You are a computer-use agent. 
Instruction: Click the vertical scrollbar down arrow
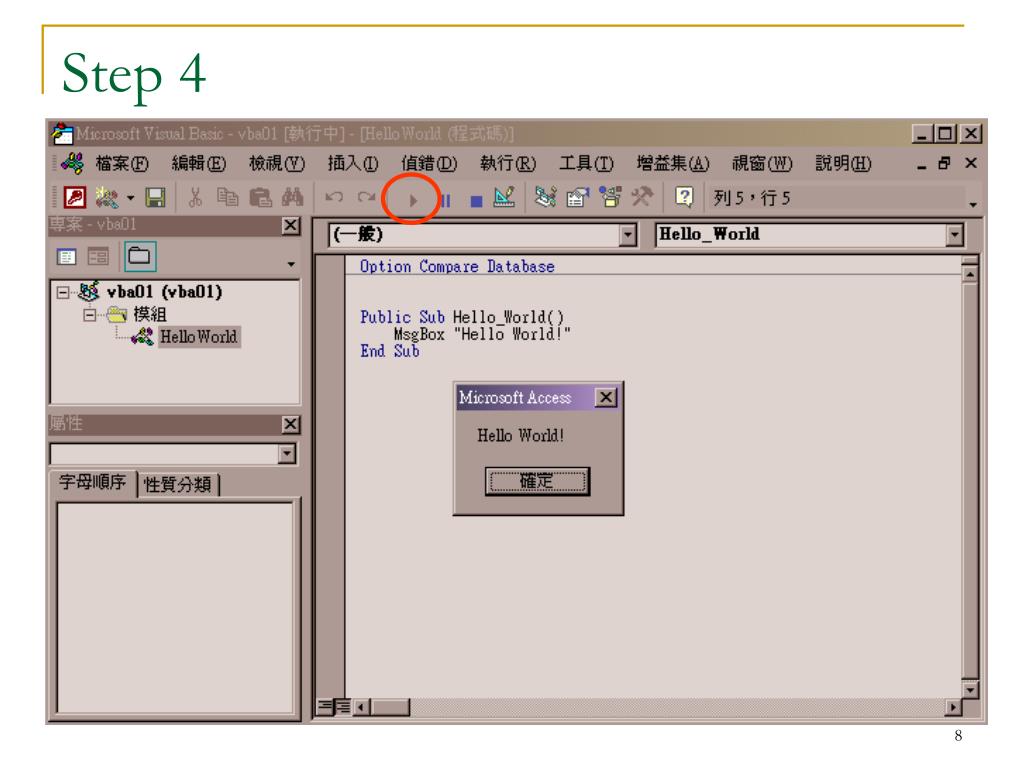pos(970,690)
